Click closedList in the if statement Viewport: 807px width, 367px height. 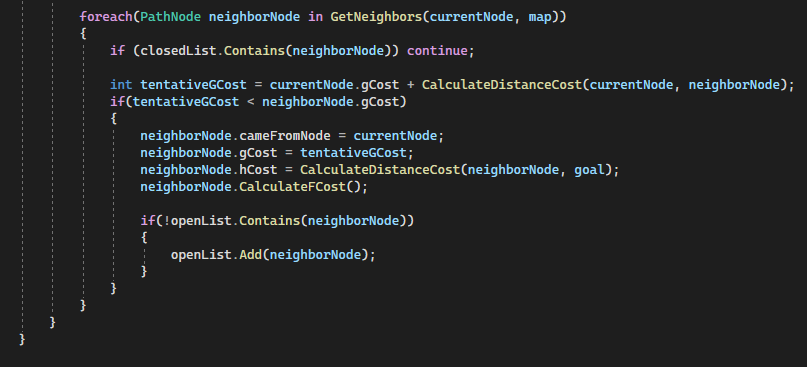[179, 50]
